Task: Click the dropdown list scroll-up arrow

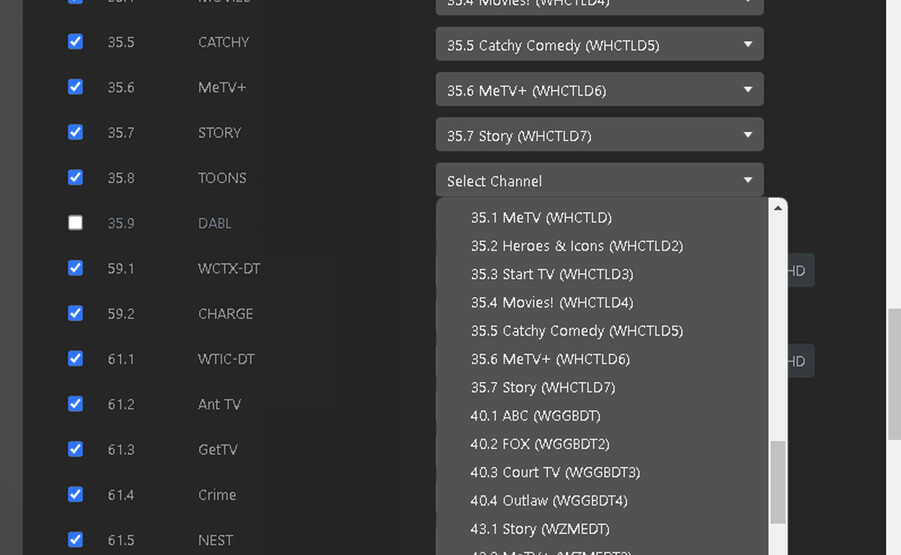Action: [778, 208]
